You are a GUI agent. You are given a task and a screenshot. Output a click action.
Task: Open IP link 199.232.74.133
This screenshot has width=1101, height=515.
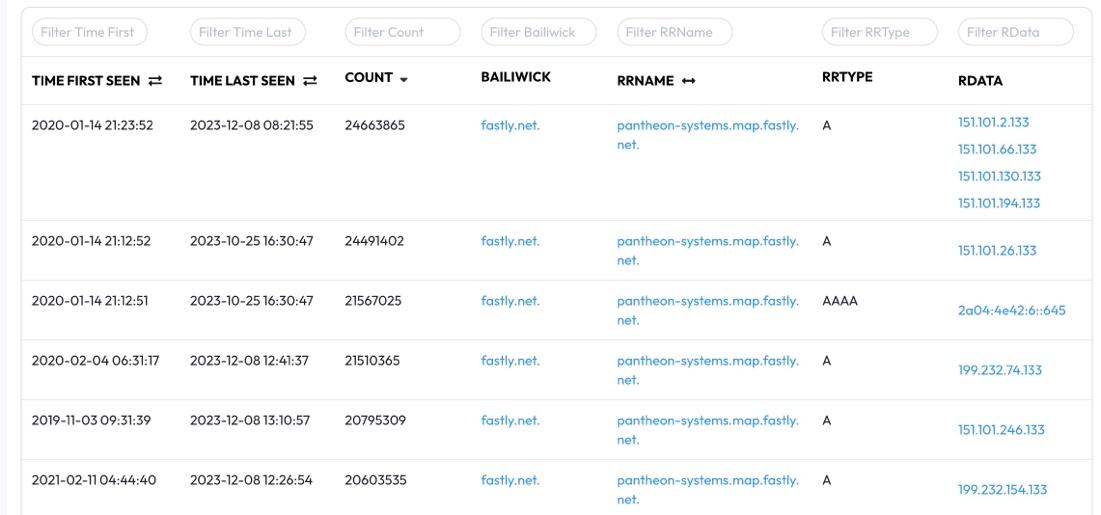[x=1000, y=370]
